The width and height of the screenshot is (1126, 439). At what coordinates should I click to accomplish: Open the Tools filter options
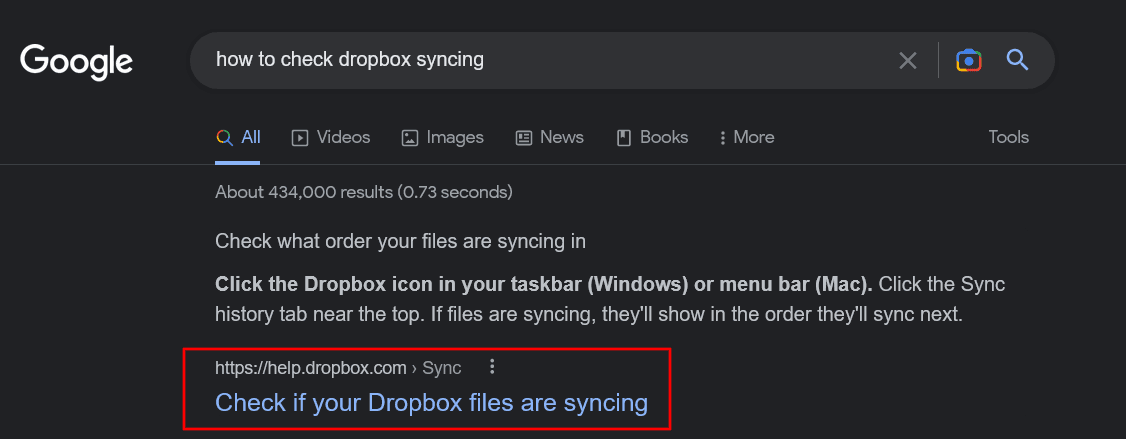point(1008,138)
